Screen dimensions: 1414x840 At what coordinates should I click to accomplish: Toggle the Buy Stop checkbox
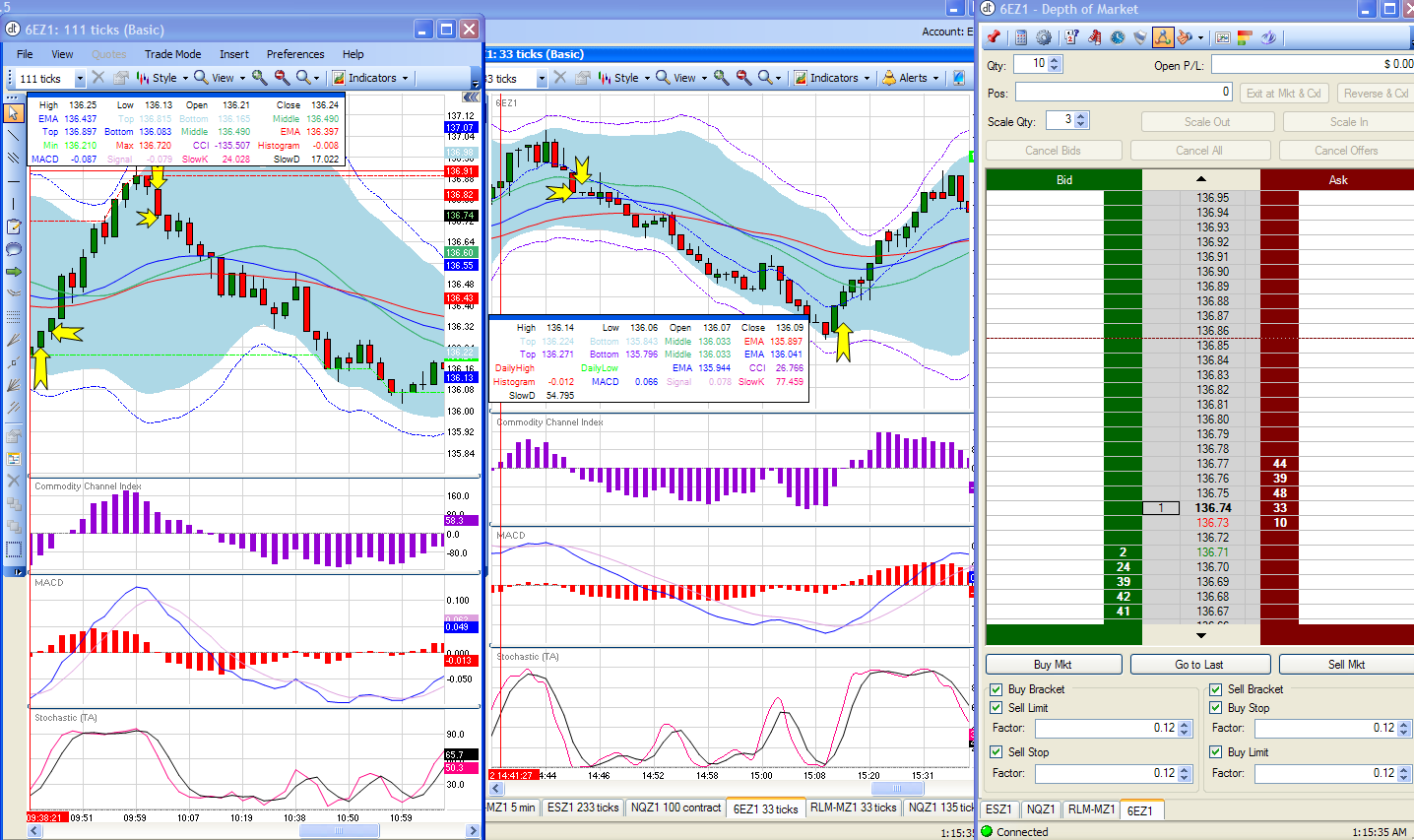point(1216,708)
